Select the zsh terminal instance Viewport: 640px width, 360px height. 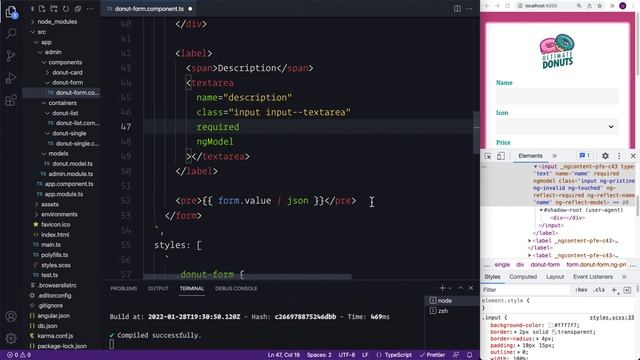[x=442, y=311]
